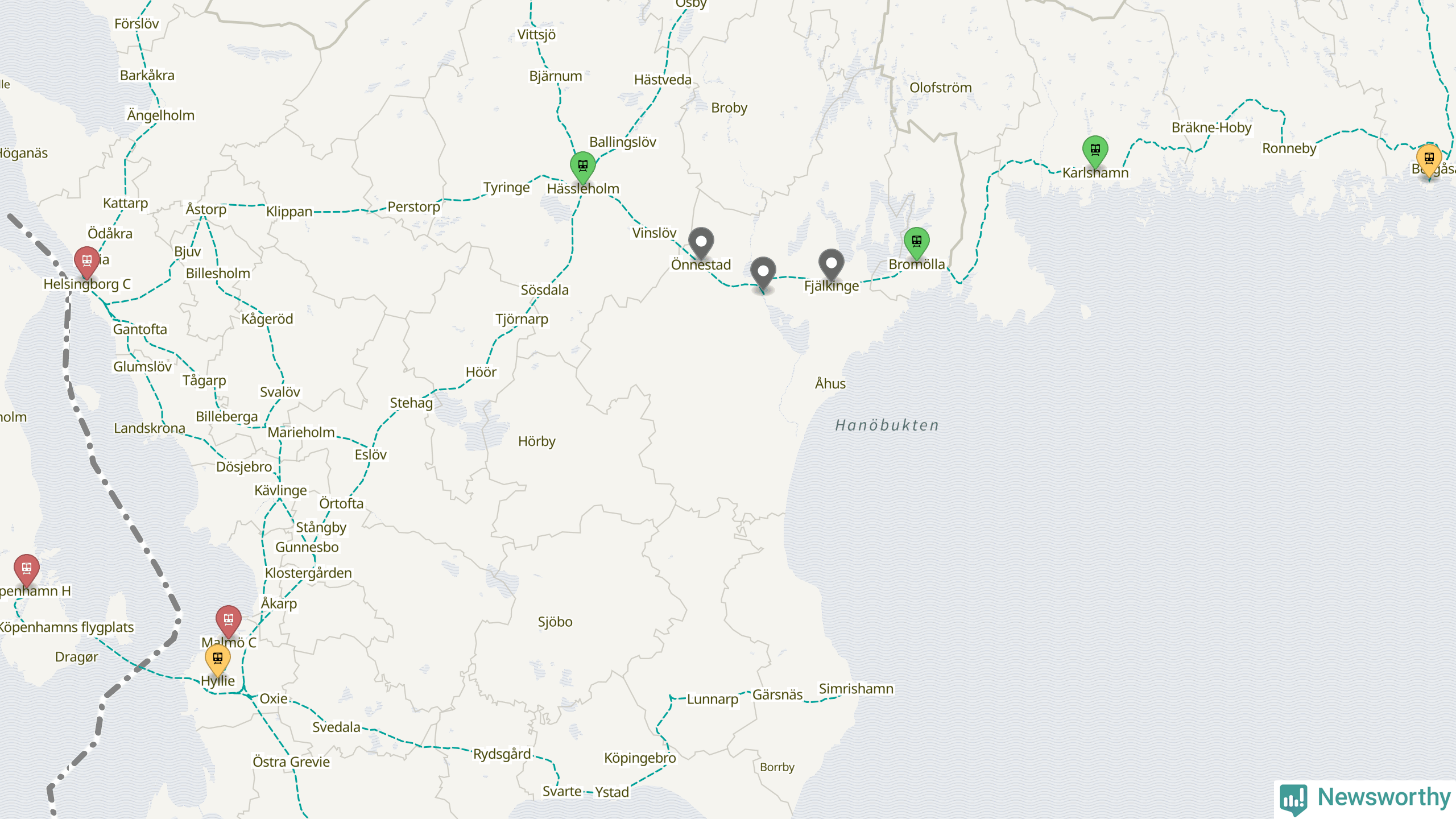The width and height of the screenshot is (1456, 819).
Task: Click the Åhus town label
Action: [830, 383]
